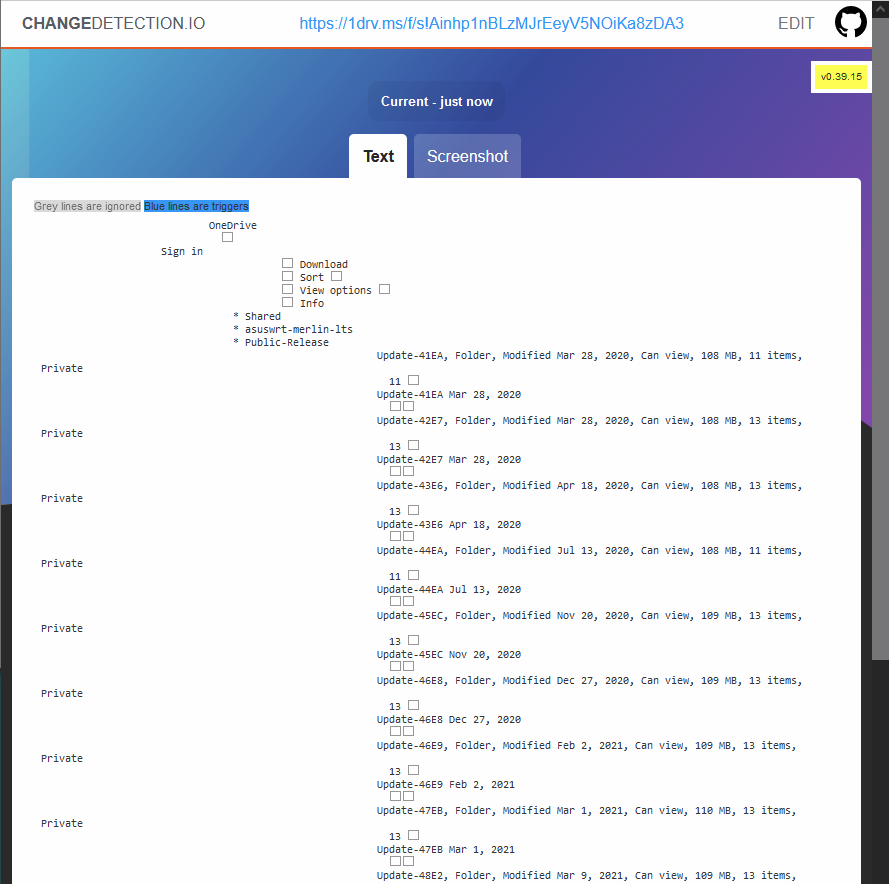Image resolution: width=889 pixels, height=884 pixels.
Task: Click 'Update-47EB, Folder, Modified Mar 1, 2021' line
Action: click(586, 811)
